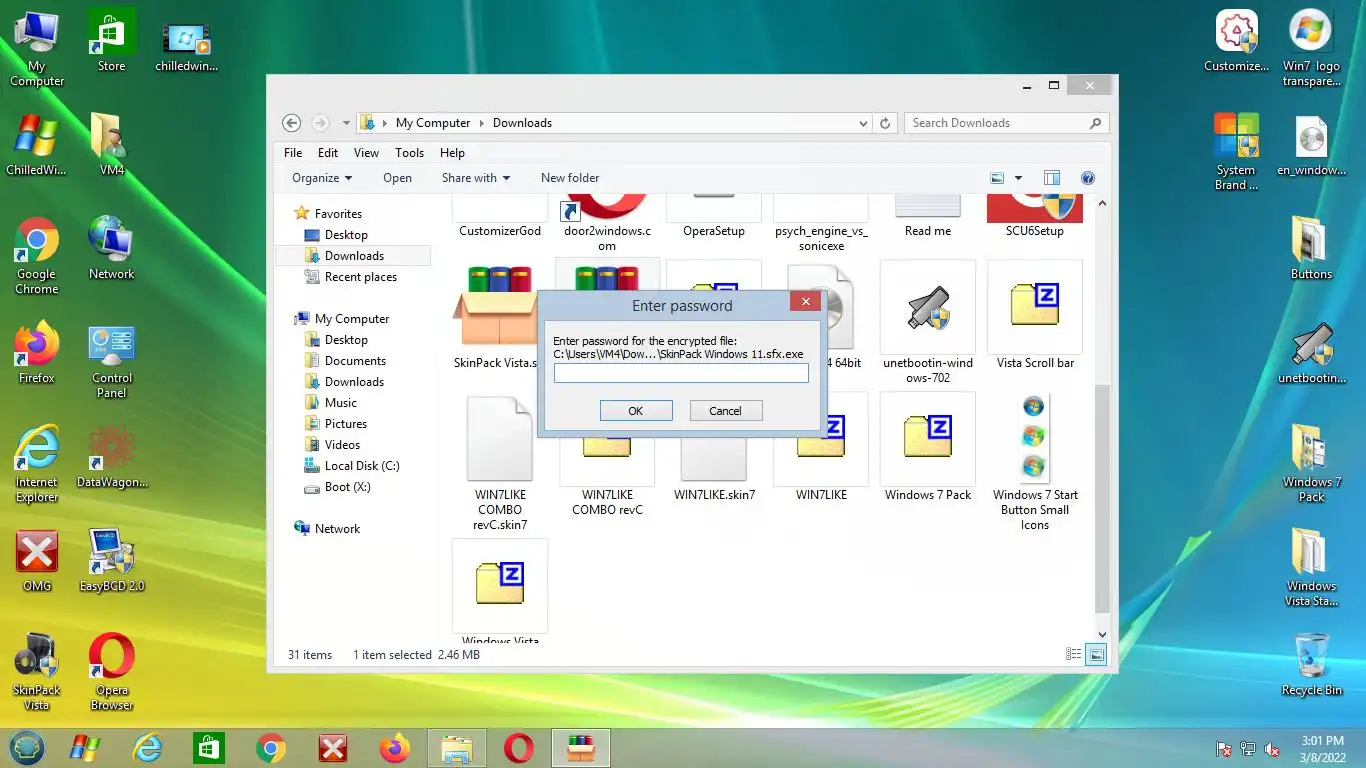The width and height of the screenshot is (1366, 768).
Task: Open Control Panel desktop icon
Action: pos(111,360)
